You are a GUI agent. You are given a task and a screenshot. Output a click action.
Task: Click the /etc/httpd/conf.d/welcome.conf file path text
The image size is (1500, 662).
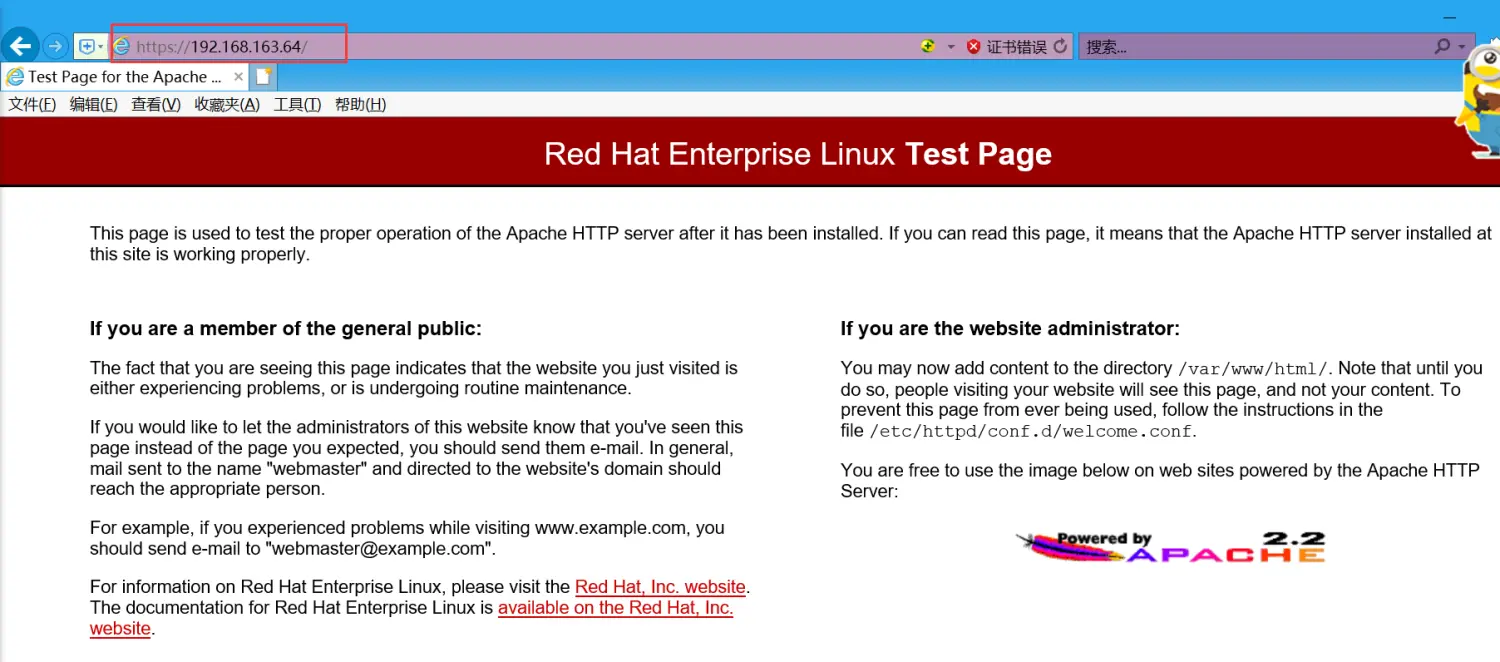point(1031,432)
